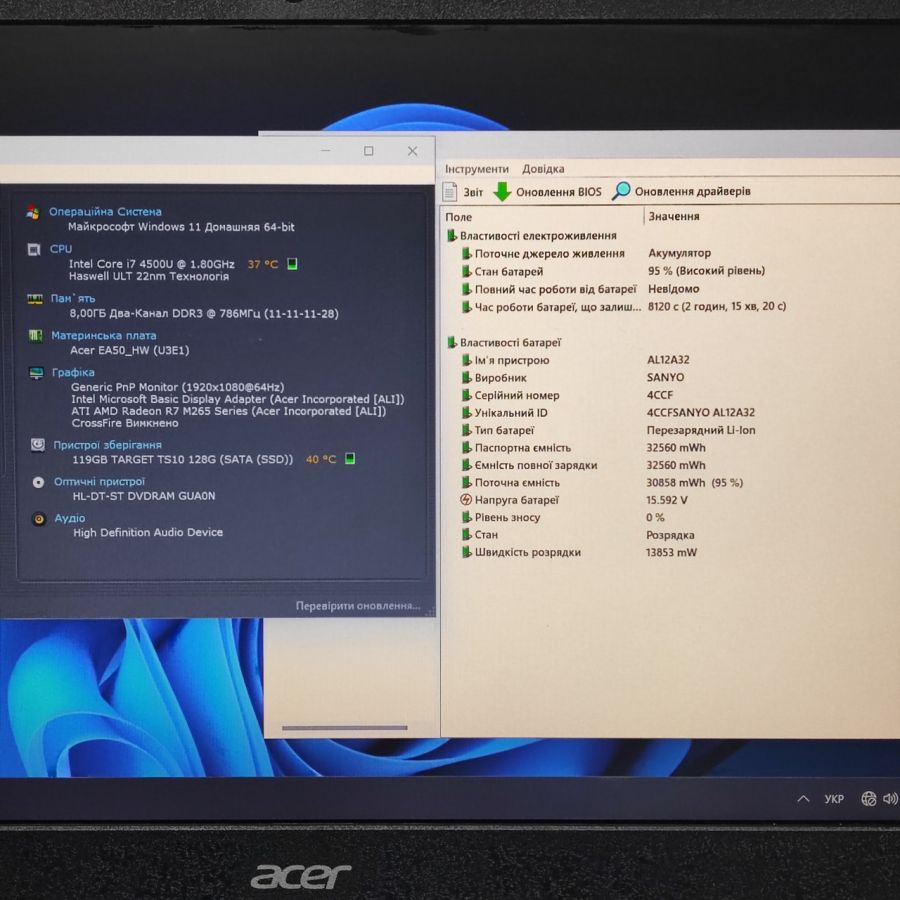900x900 pixels.
Task: Click the icon beside Швидкість розрядки
Action: click(467, 552)
